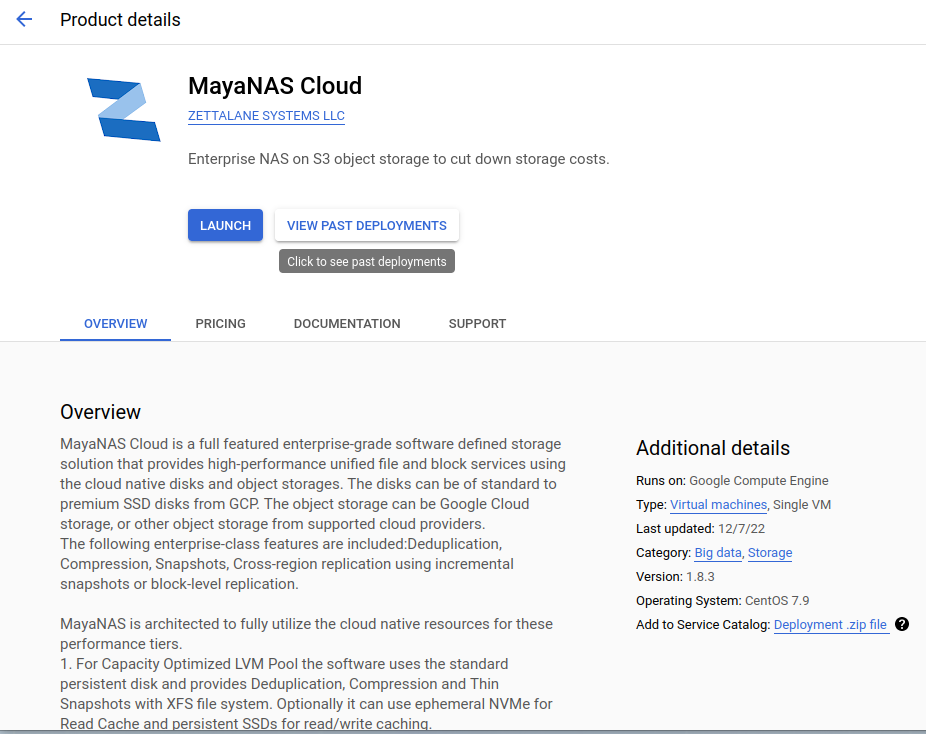Open the DOCUMENTATION tab
Image resolution: width=926 pixels, height=734 pixels.
347,324
